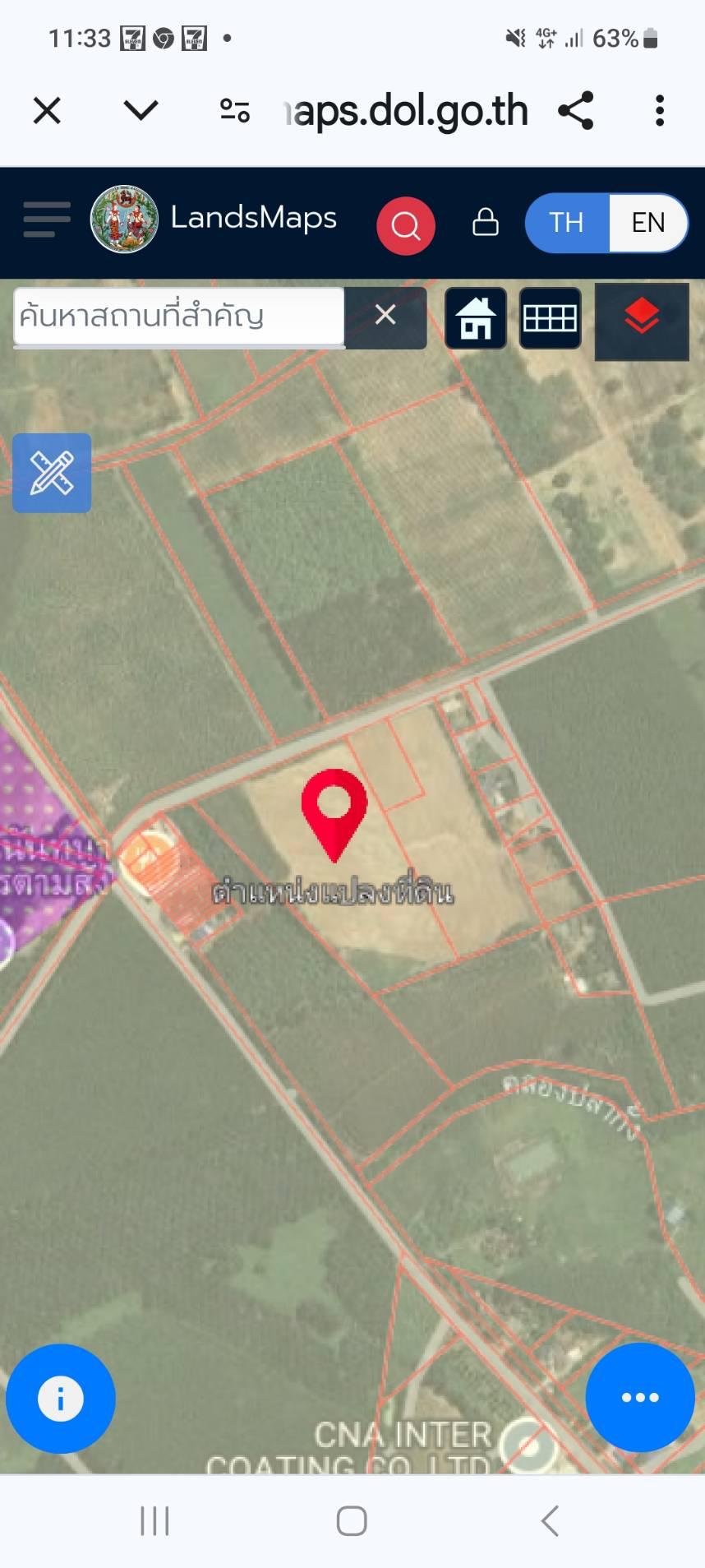Tap the padlock login icon

[x=486, y=221]
